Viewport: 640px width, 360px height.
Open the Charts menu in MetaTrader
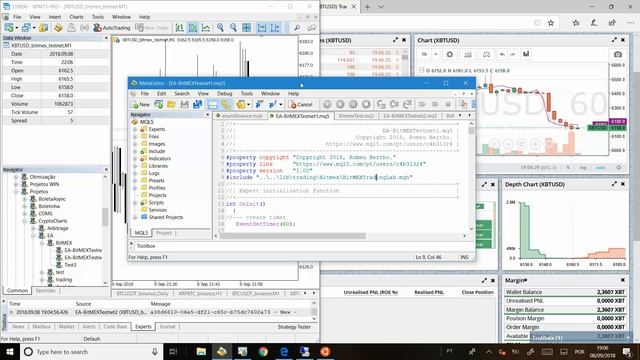[x=76, y=17]
